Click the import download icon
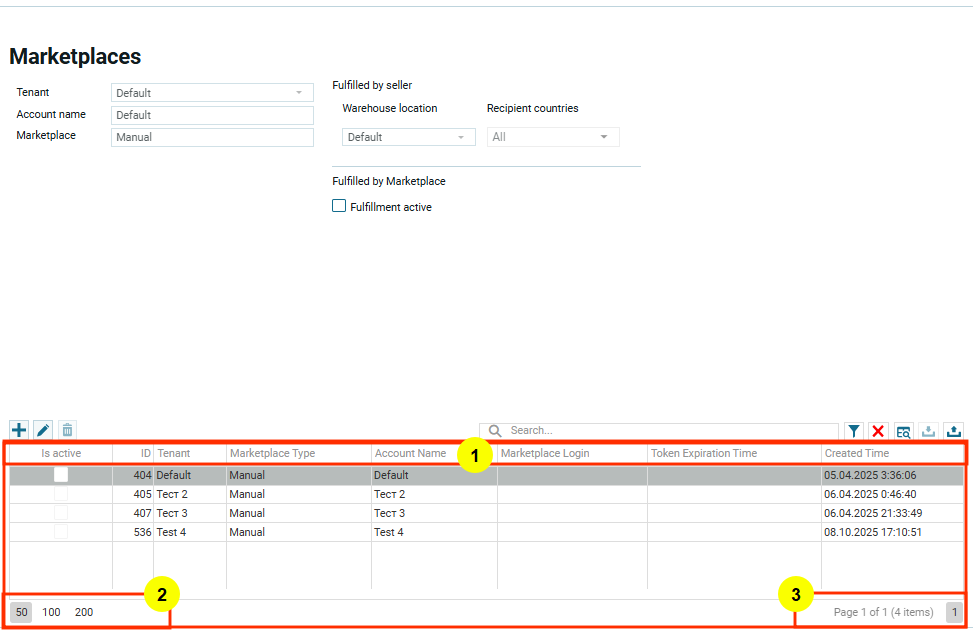Image resolution: width=973 pixels, height=630 pixels. 928,431
